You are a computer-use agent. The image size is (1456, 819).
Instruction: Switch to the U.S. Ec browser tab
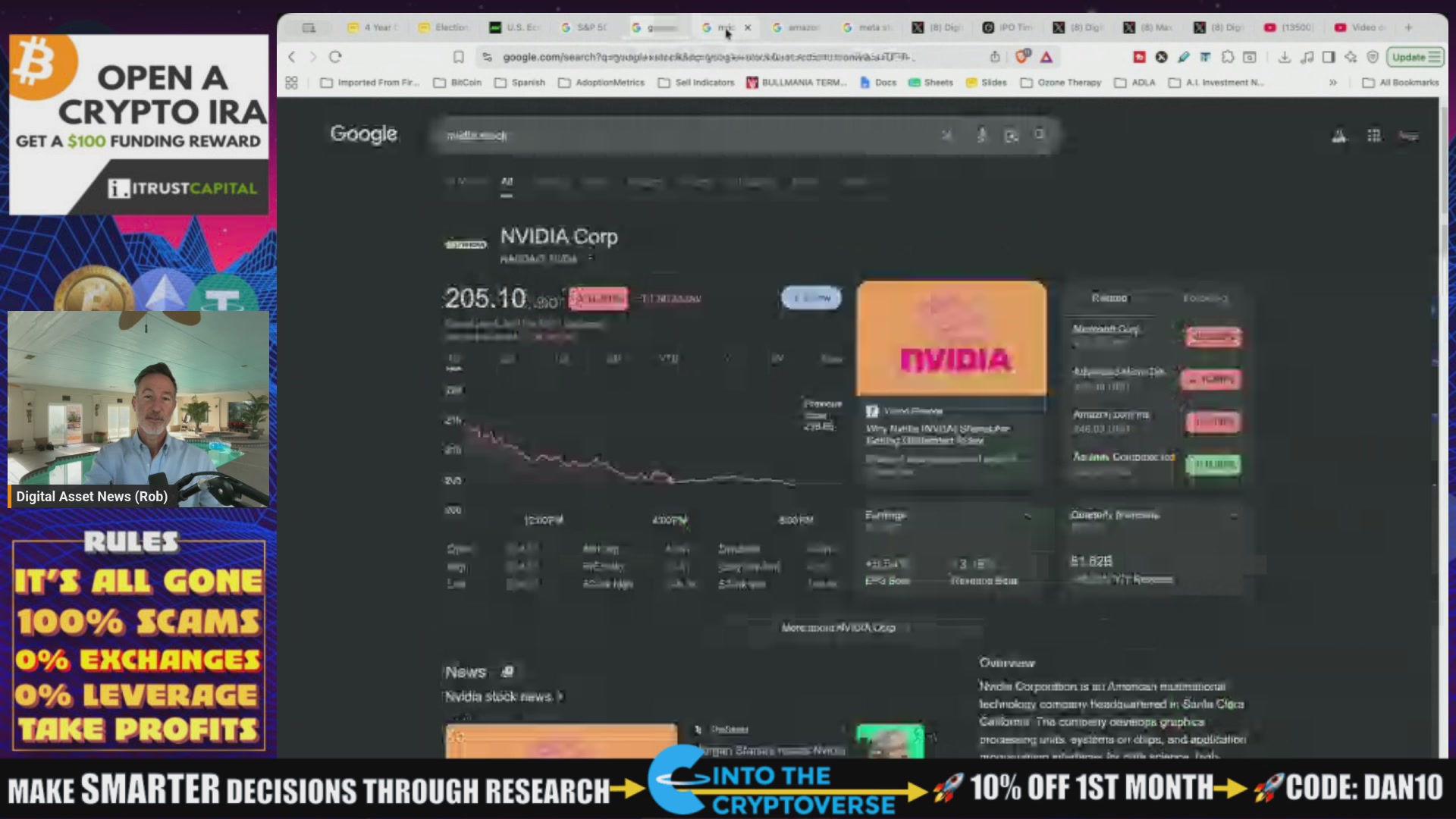click(x=515, y=27)
